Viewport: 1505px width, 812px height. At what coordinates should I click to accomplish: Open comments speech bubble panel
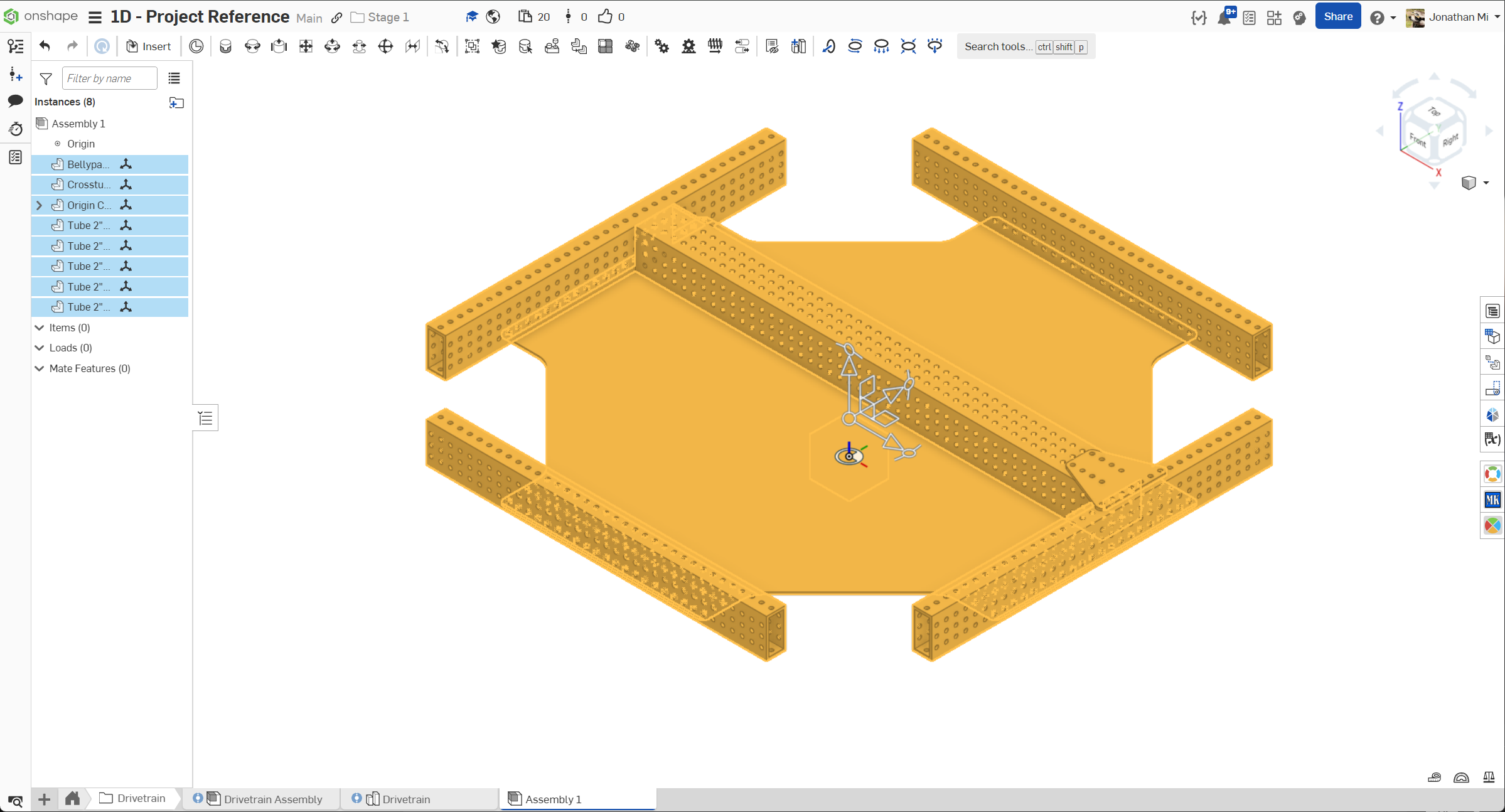pos(16,101)
